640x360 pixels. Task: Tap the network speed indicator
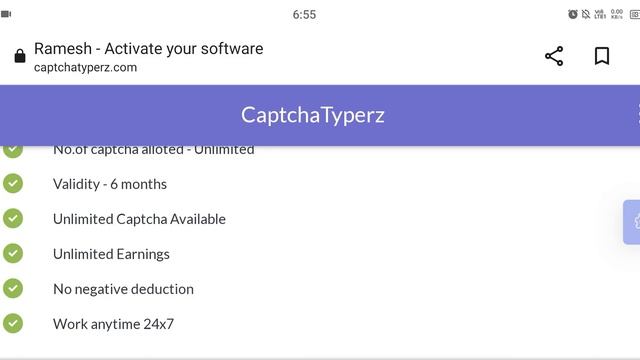[x=617, y=14]
